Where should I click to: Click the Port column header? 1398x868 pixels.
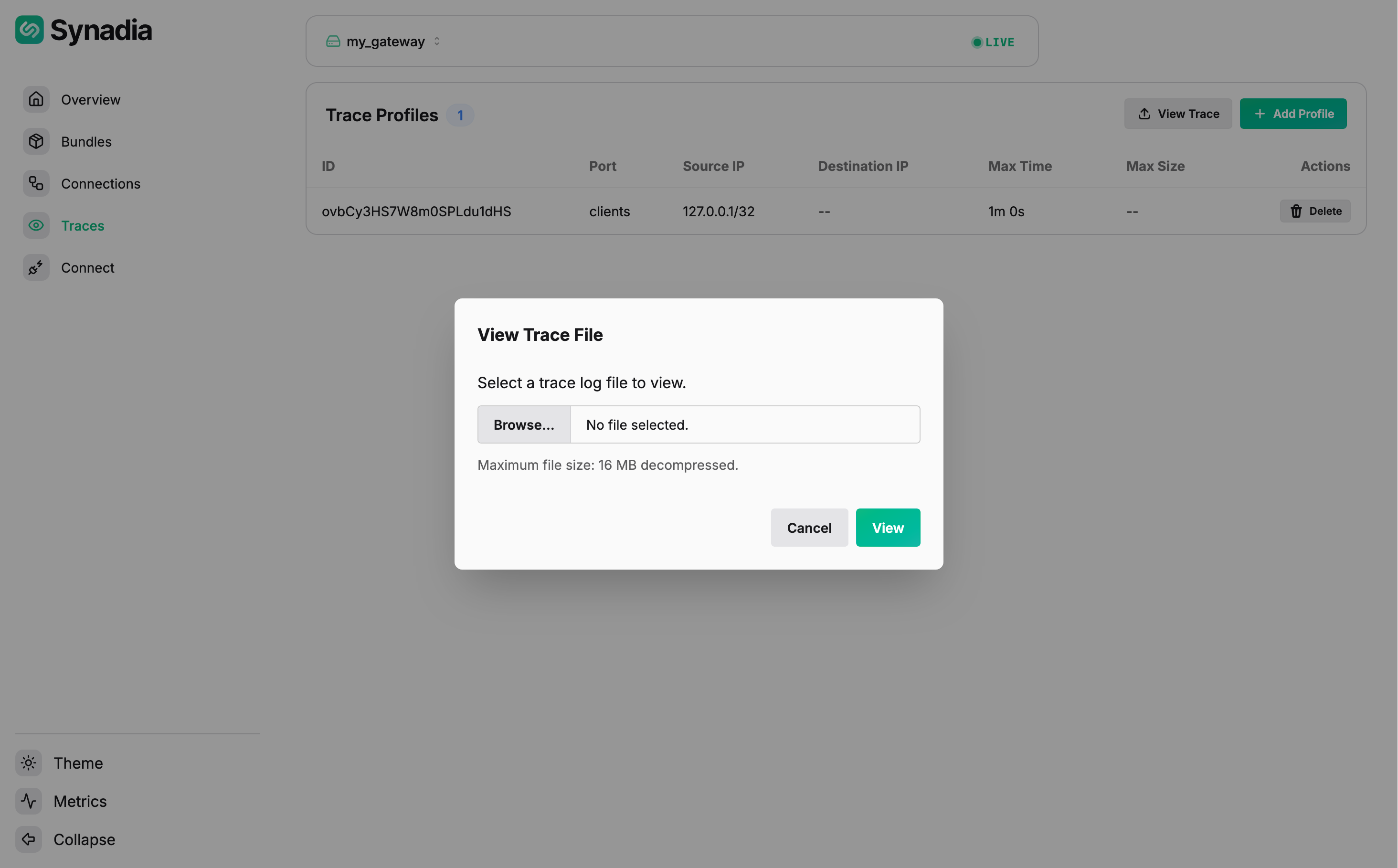pos(602,166)
